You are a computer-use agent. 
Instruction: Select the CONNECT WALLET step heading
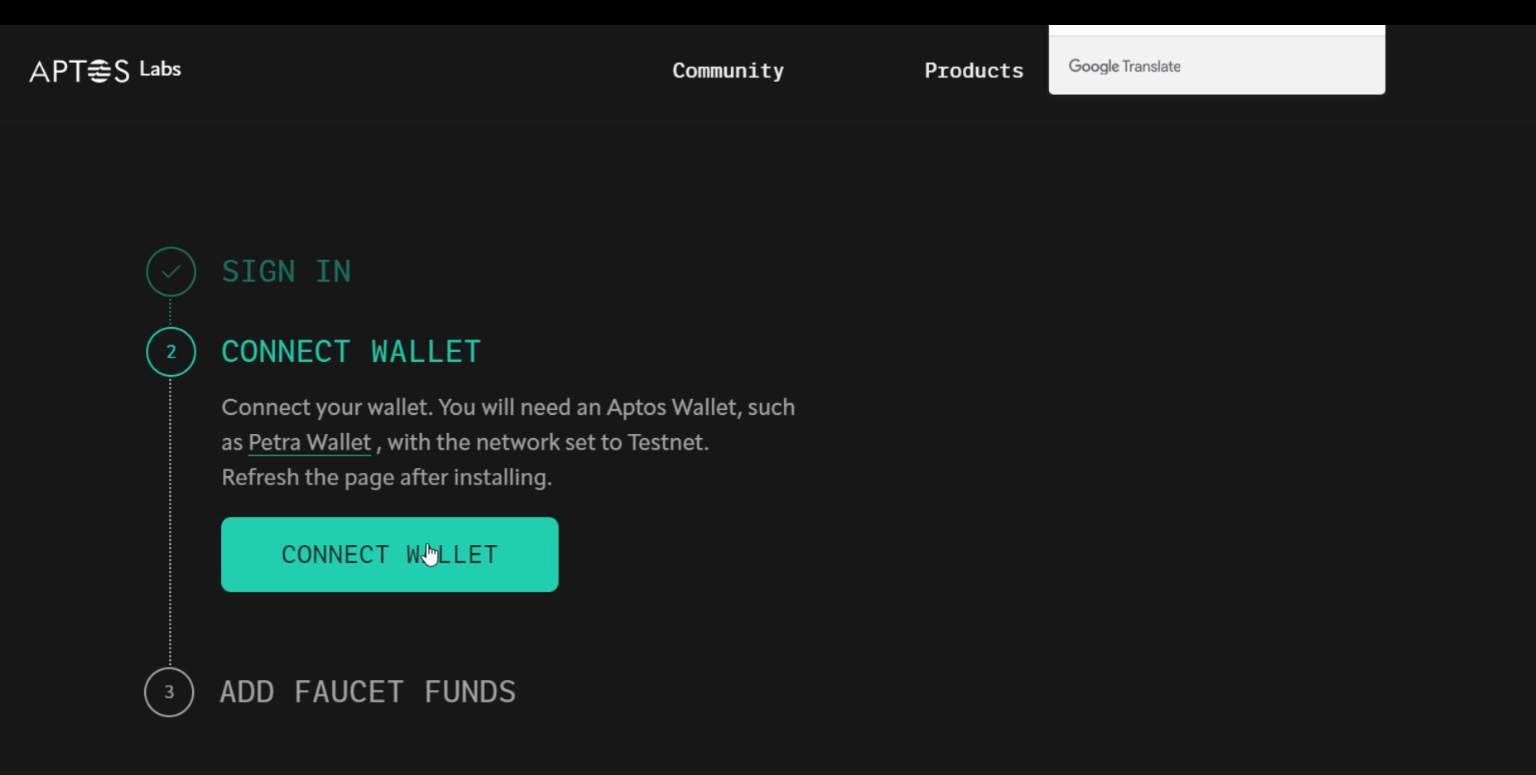coord(351,352)
